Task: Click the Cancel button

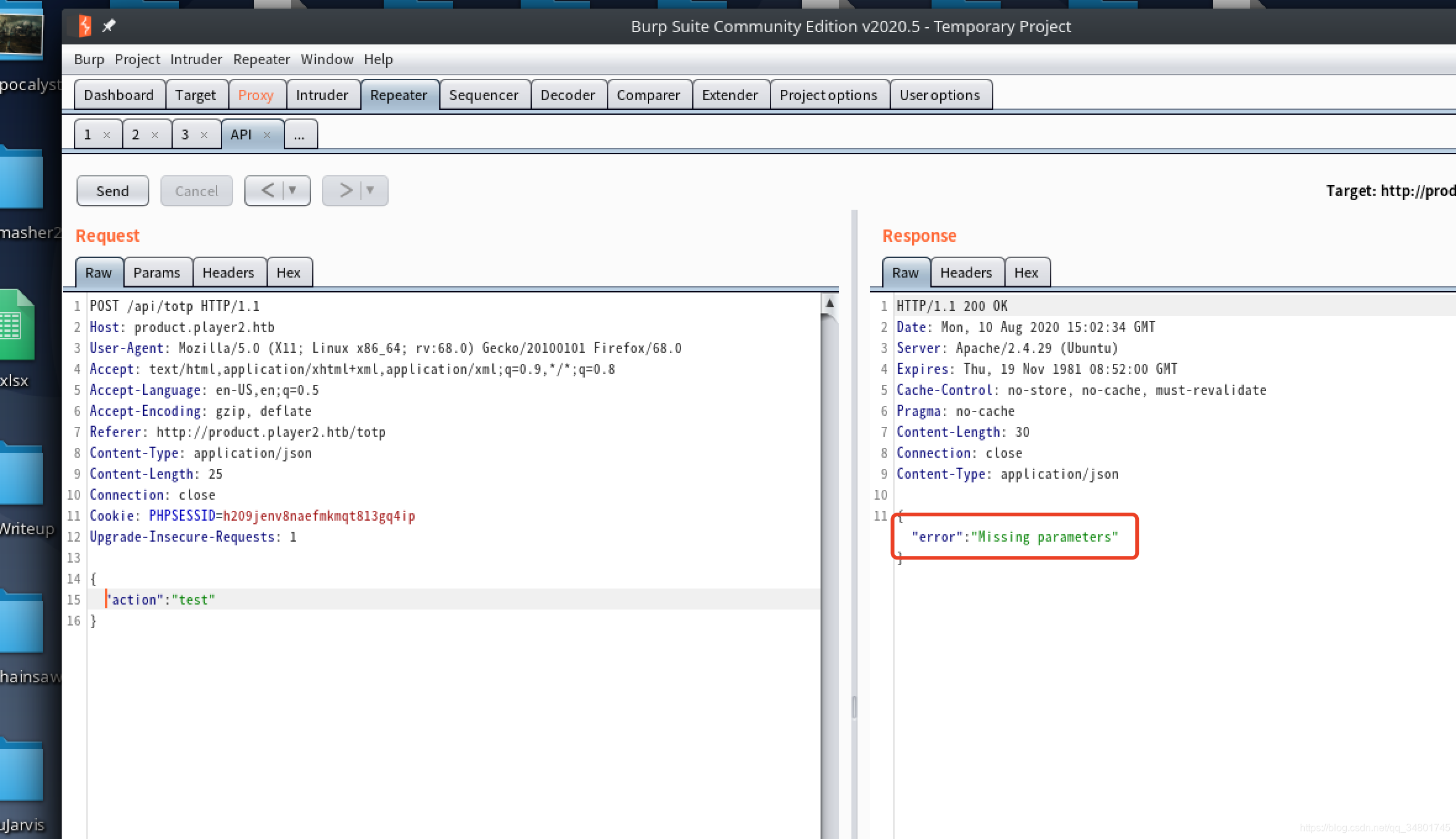Action: click(196, 191)
